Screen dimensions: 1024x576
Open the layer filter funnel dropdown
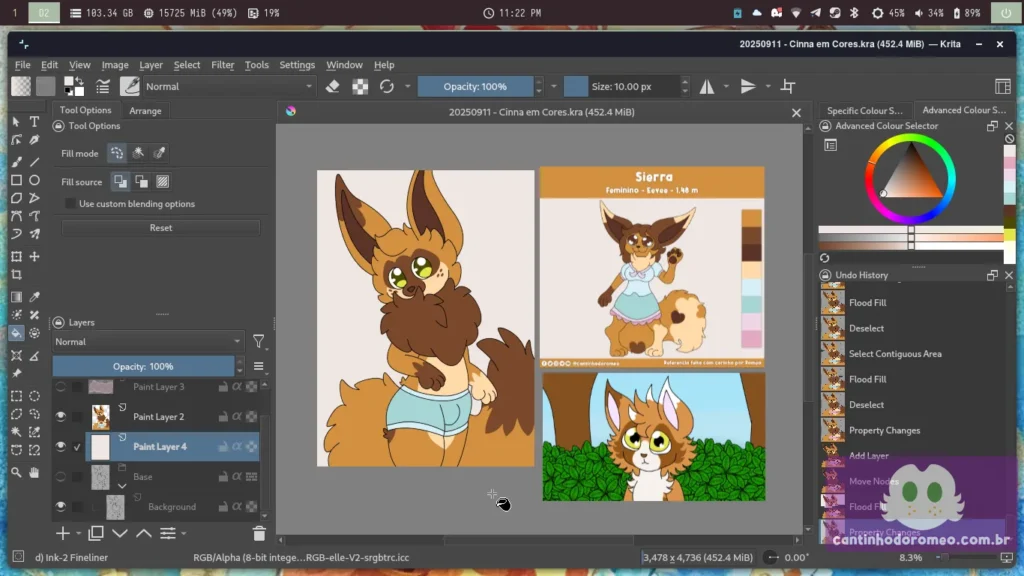(x=259, y=342)
